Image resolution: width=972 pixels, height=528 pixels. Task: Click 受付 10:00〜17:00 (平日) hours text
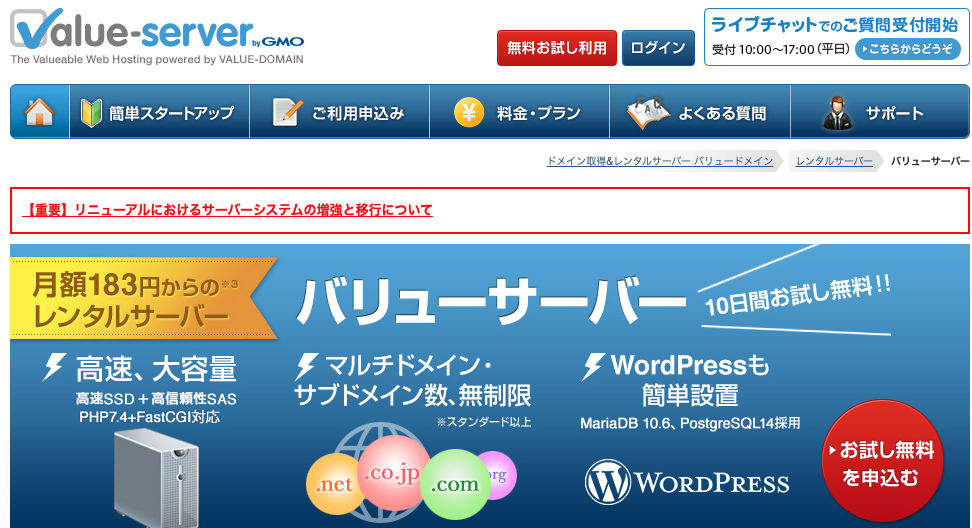780,49
